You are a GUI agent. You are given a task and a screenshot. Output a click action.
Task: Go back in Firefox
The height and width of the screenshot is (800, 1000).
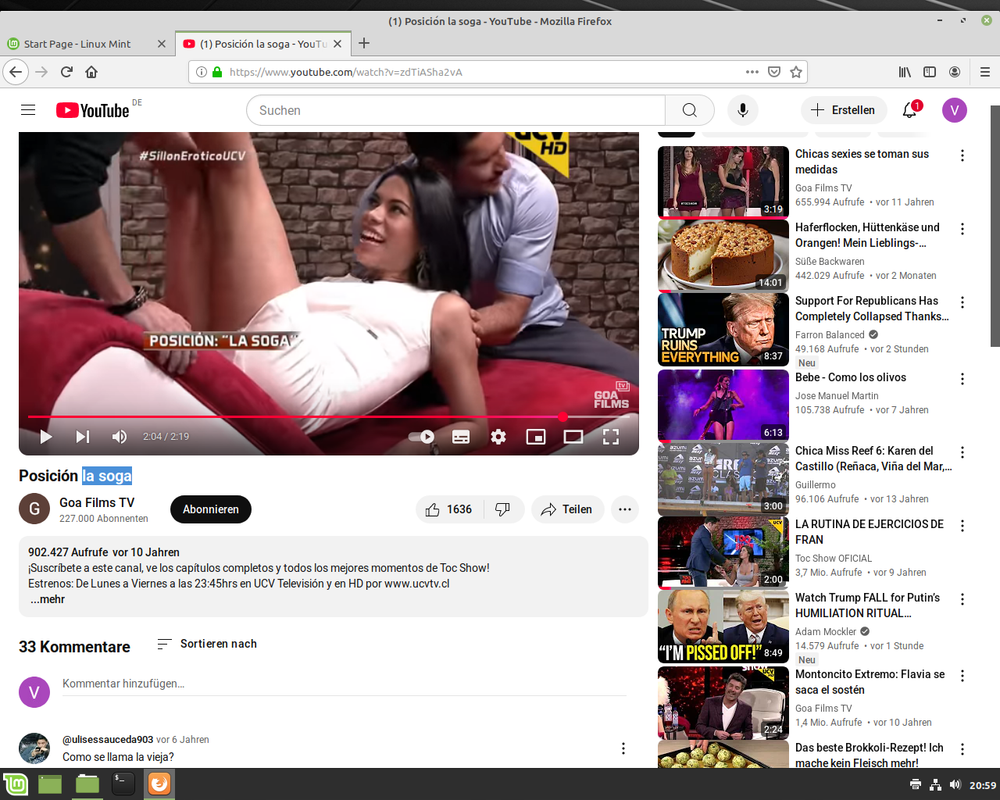16,71
